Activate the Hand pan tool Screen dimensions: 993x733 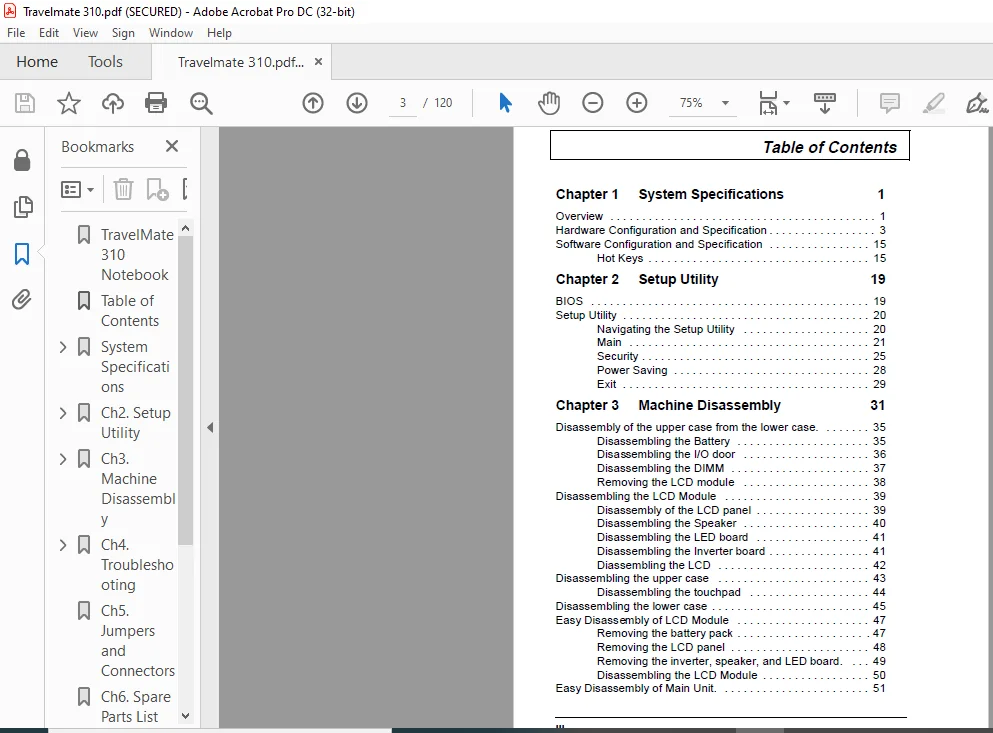(549, 103)
